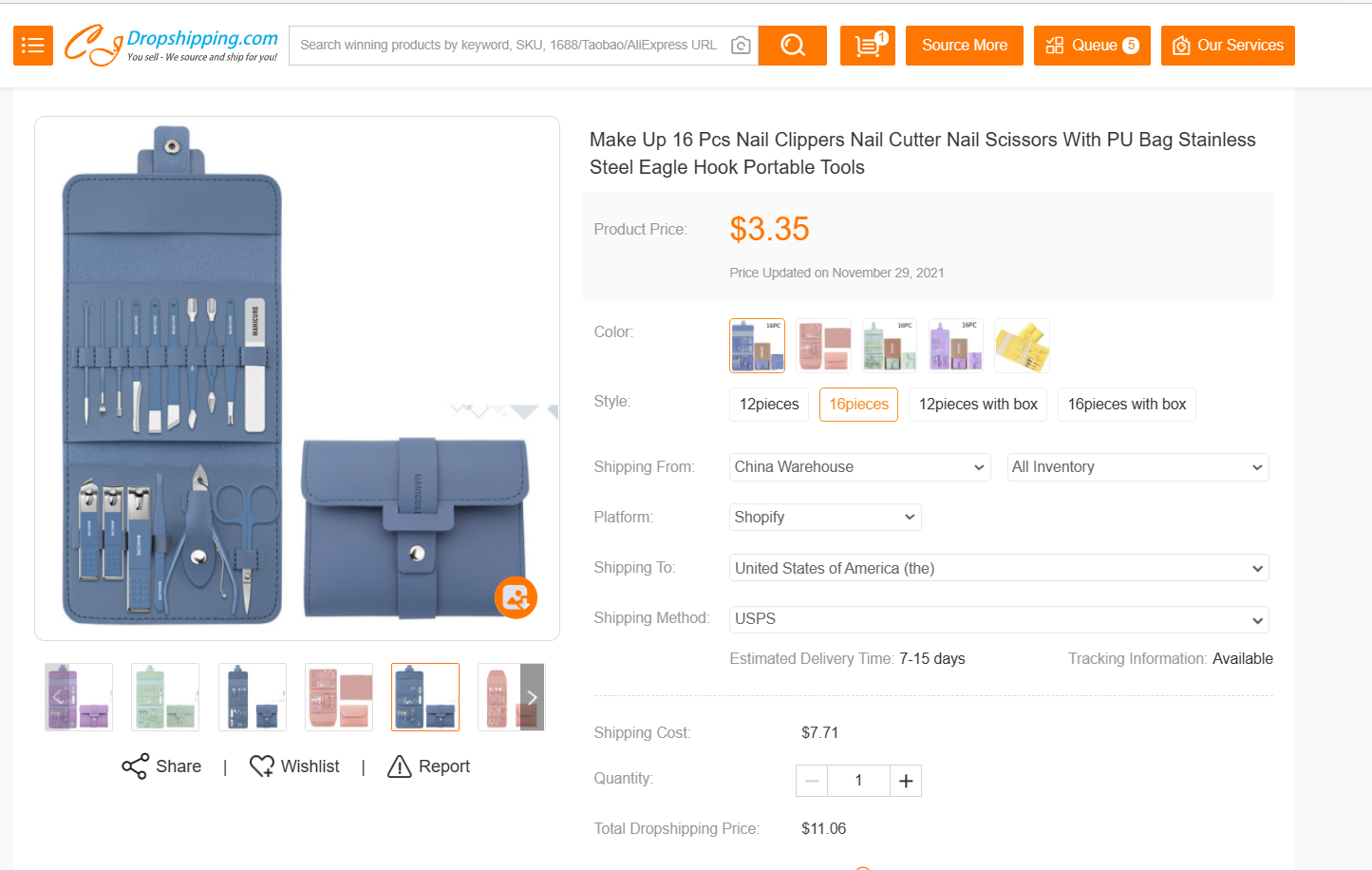Click the Source More button
Screen dimensions: 1372x870
coord(965,46)
